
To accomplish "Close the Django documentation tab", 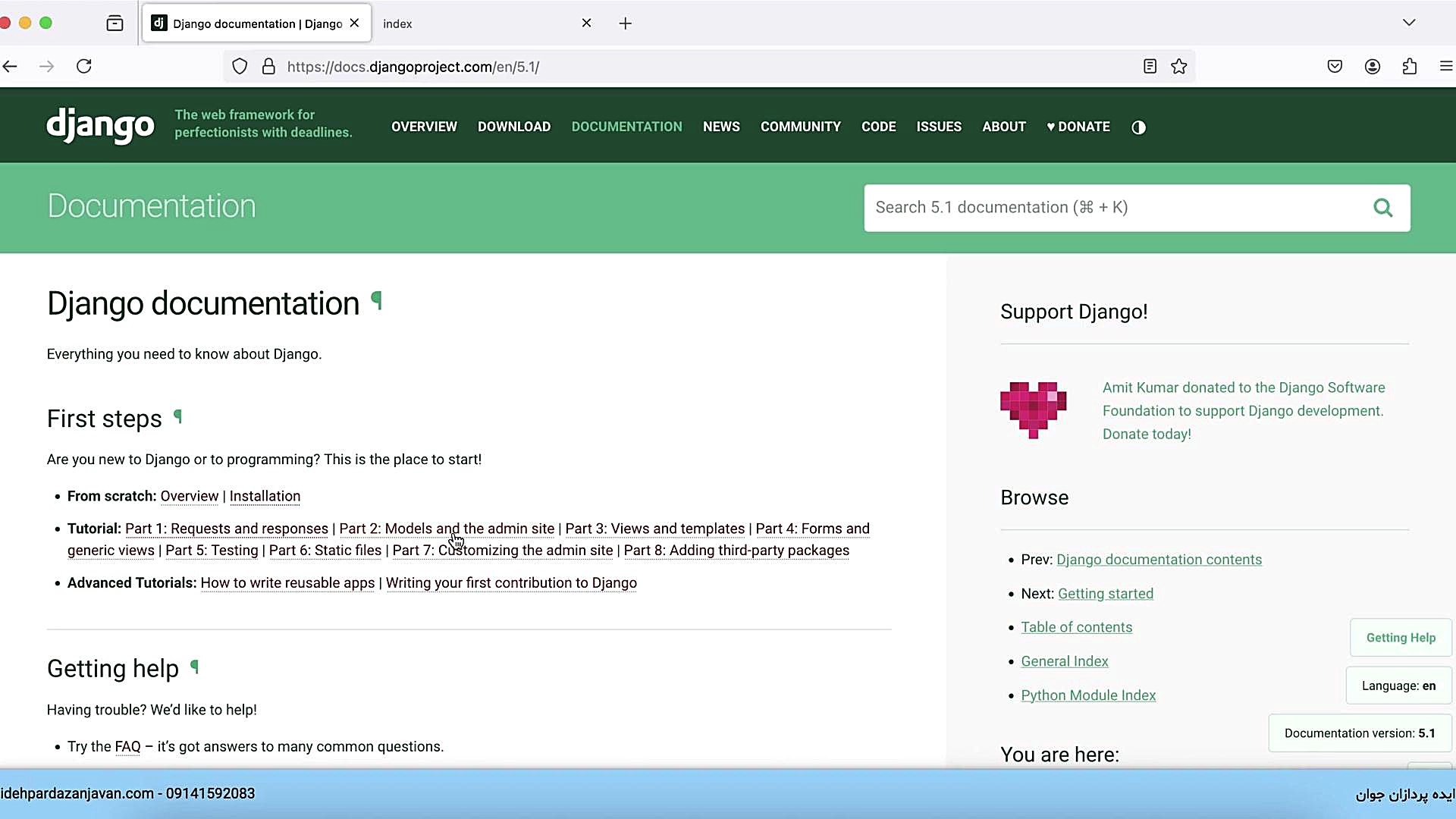I will [x=354, y=24].
